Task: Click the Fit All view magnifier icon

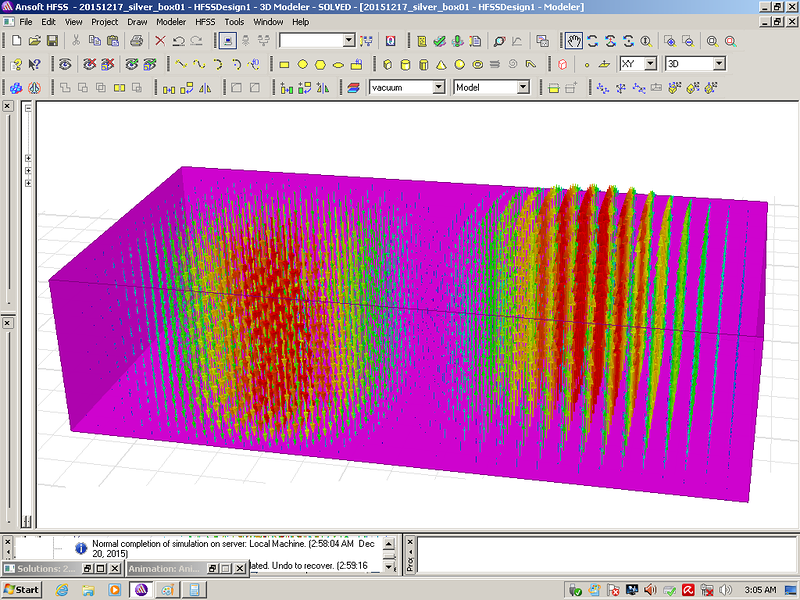Action: coord(712,41)
